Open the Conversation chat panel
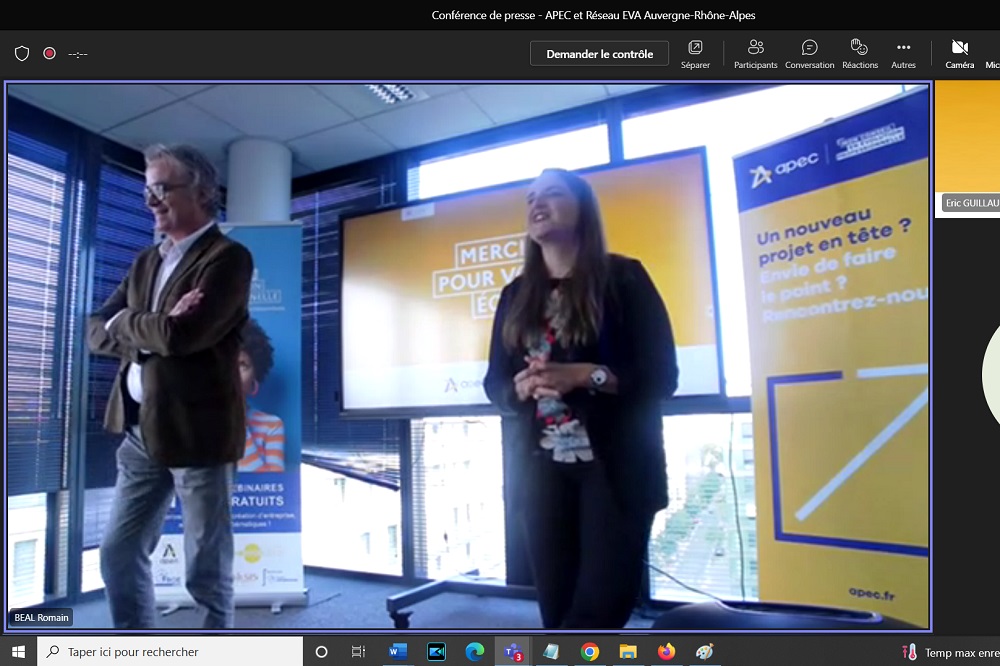The width and height of the screenshot is (1000, 666). 809,54
